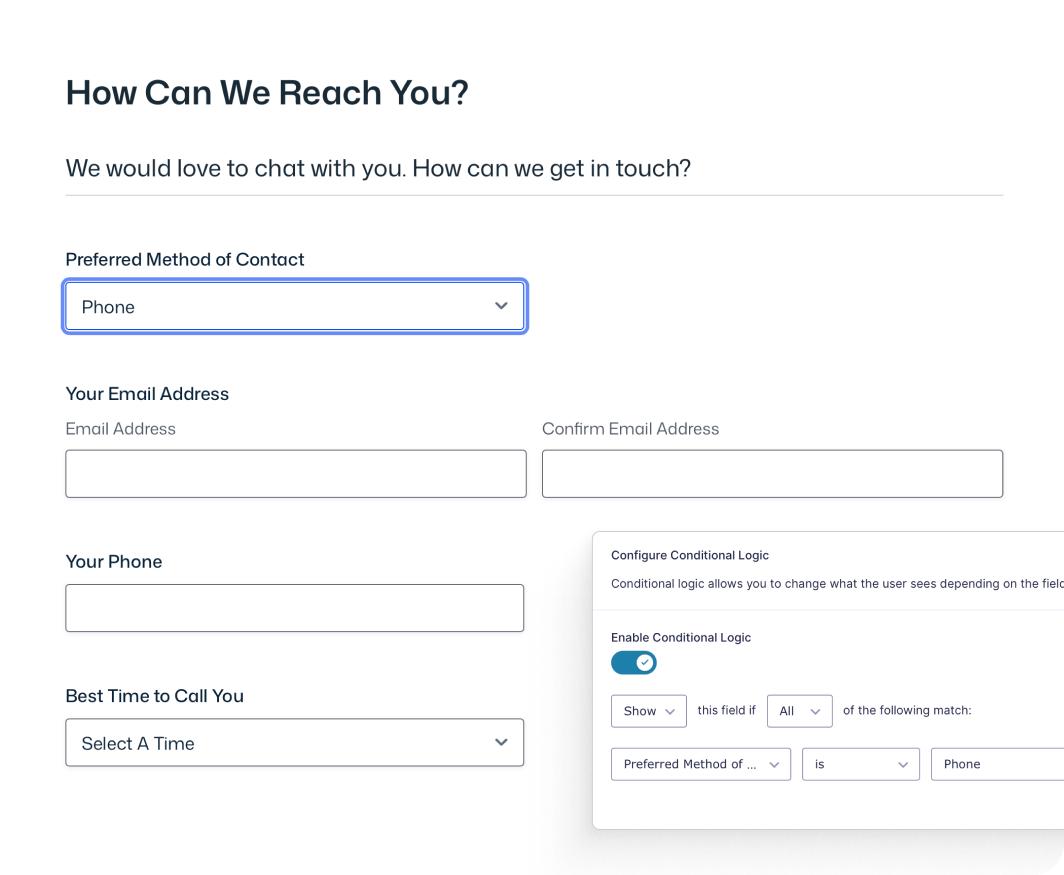
Task: Click chevron of Preferred Method rule dropdown
Action: tap(774, 764)
